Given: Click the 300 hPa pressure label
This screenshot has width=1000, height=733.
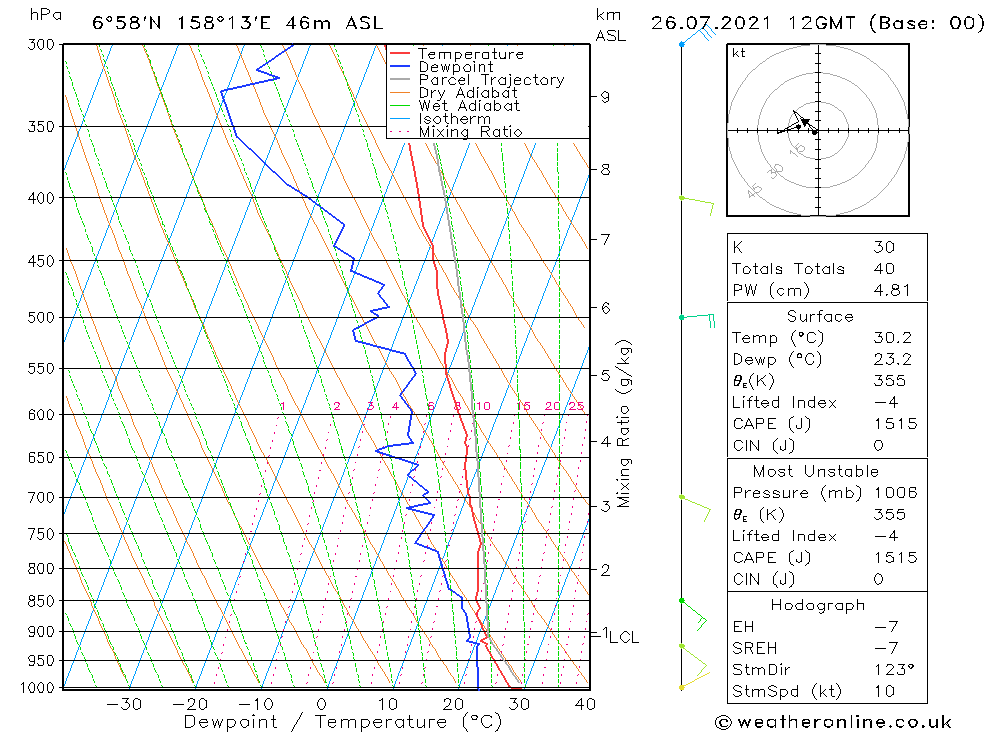Looking at the screenshot, I should pyautogui.click(x=41, y=45).
